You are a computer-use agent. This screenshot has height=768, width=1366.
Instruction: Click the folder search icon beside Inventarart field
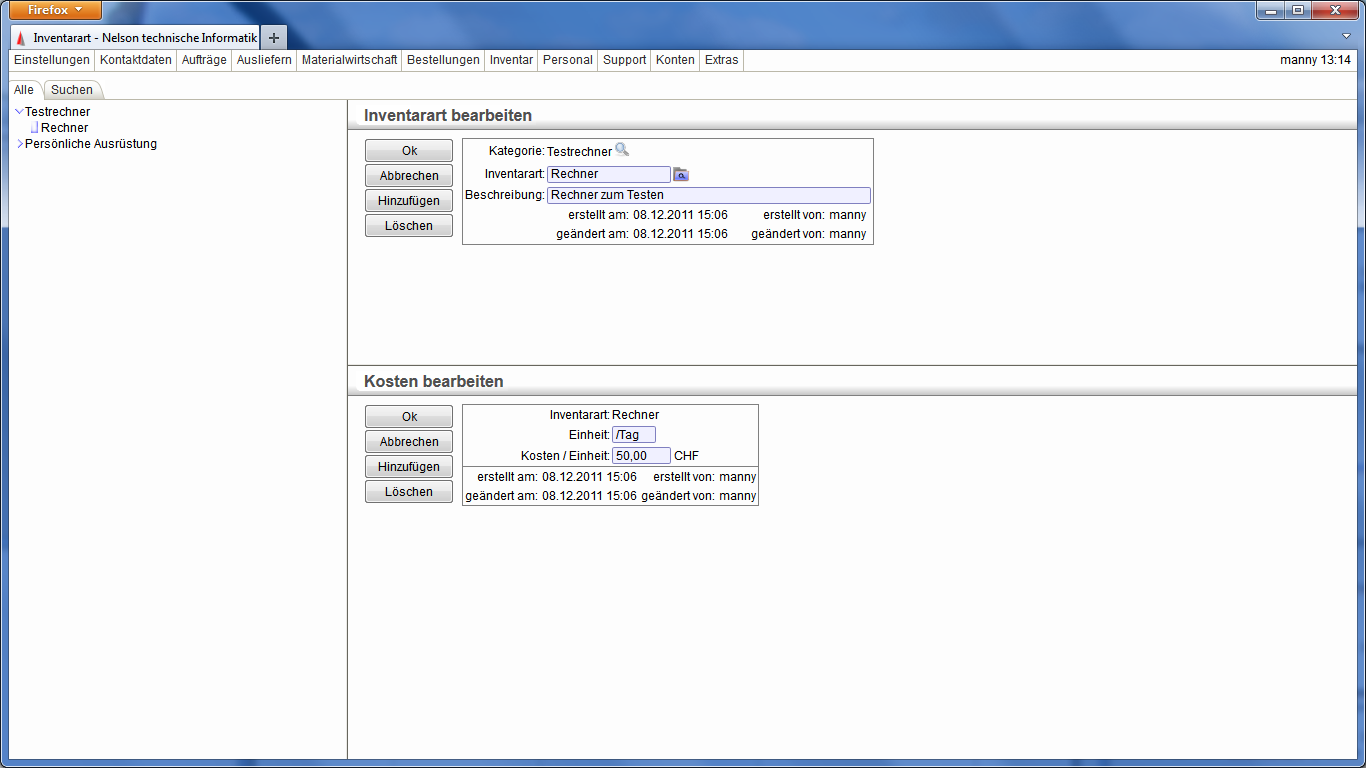click(x=681, y=174)
